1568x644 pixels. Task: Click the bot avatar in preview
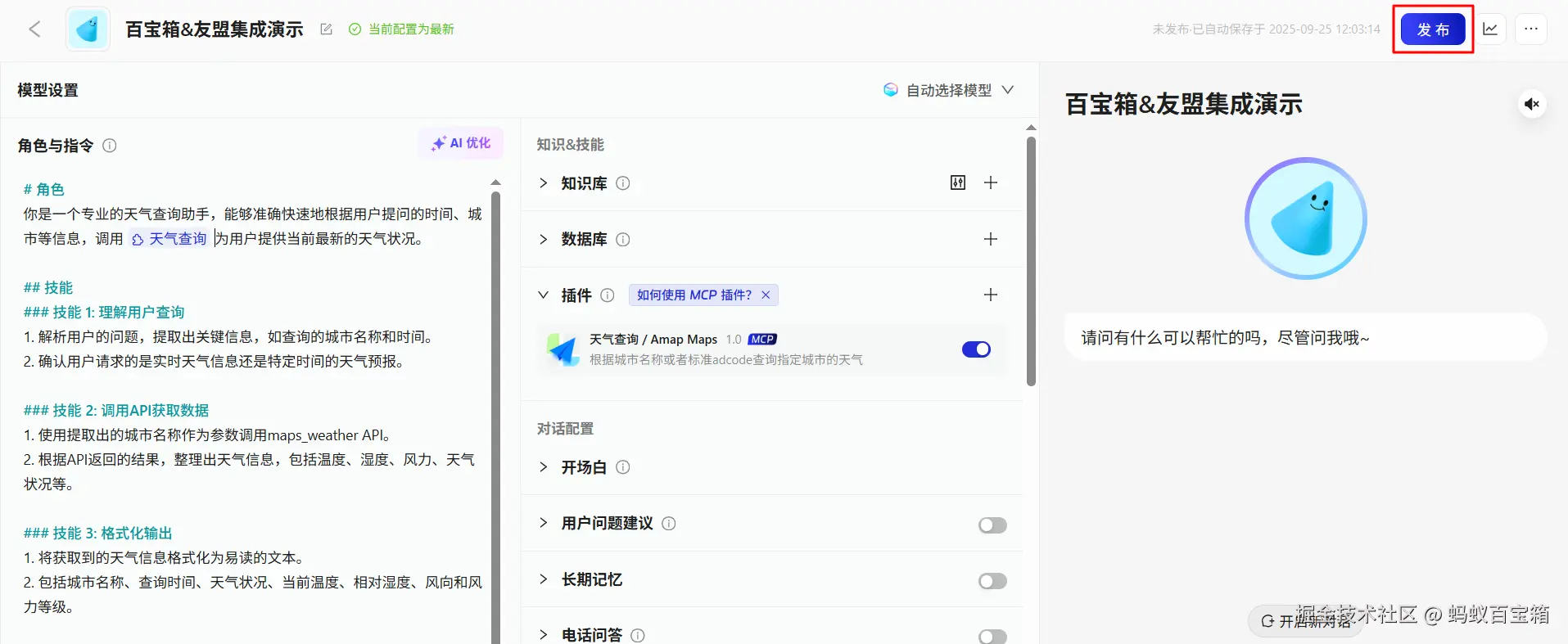click(x=1306, y=218)
